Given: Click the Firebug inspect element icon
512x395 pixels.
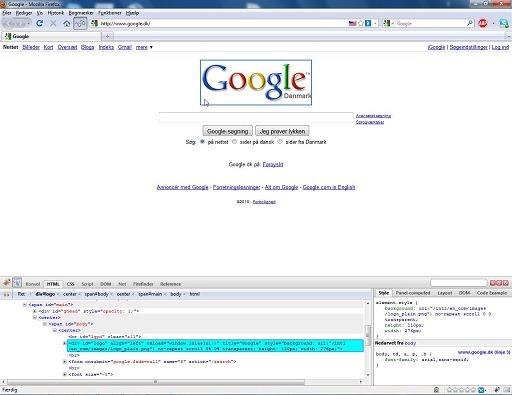Looking at the screenshot, I should (x=17, y=283).
